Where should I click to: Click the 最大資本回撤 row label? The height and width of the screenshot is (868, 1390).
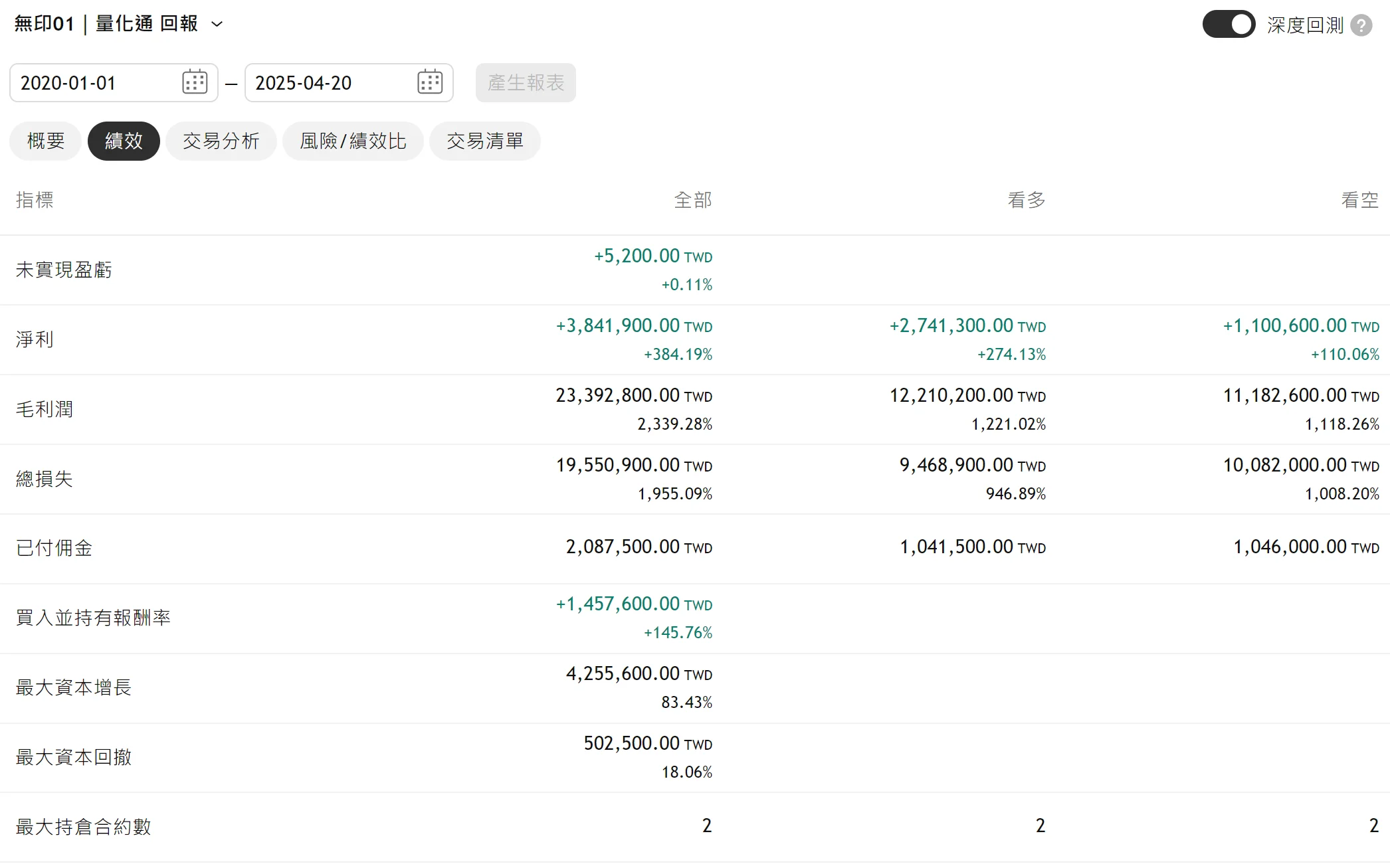tap(74, 757)
